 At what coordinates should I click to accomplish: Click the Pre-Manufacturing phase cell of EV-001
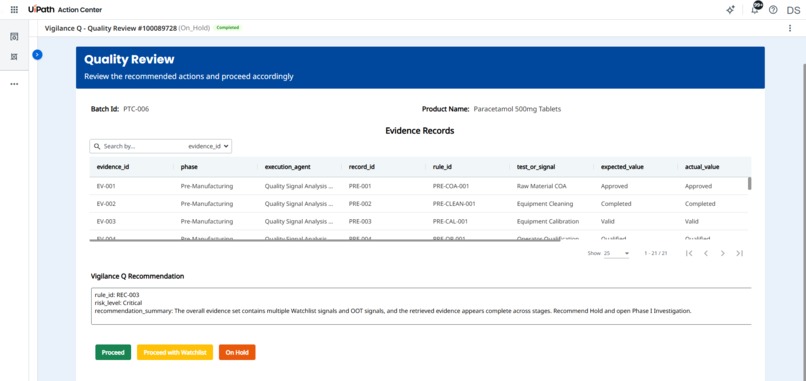pos(207,186)
